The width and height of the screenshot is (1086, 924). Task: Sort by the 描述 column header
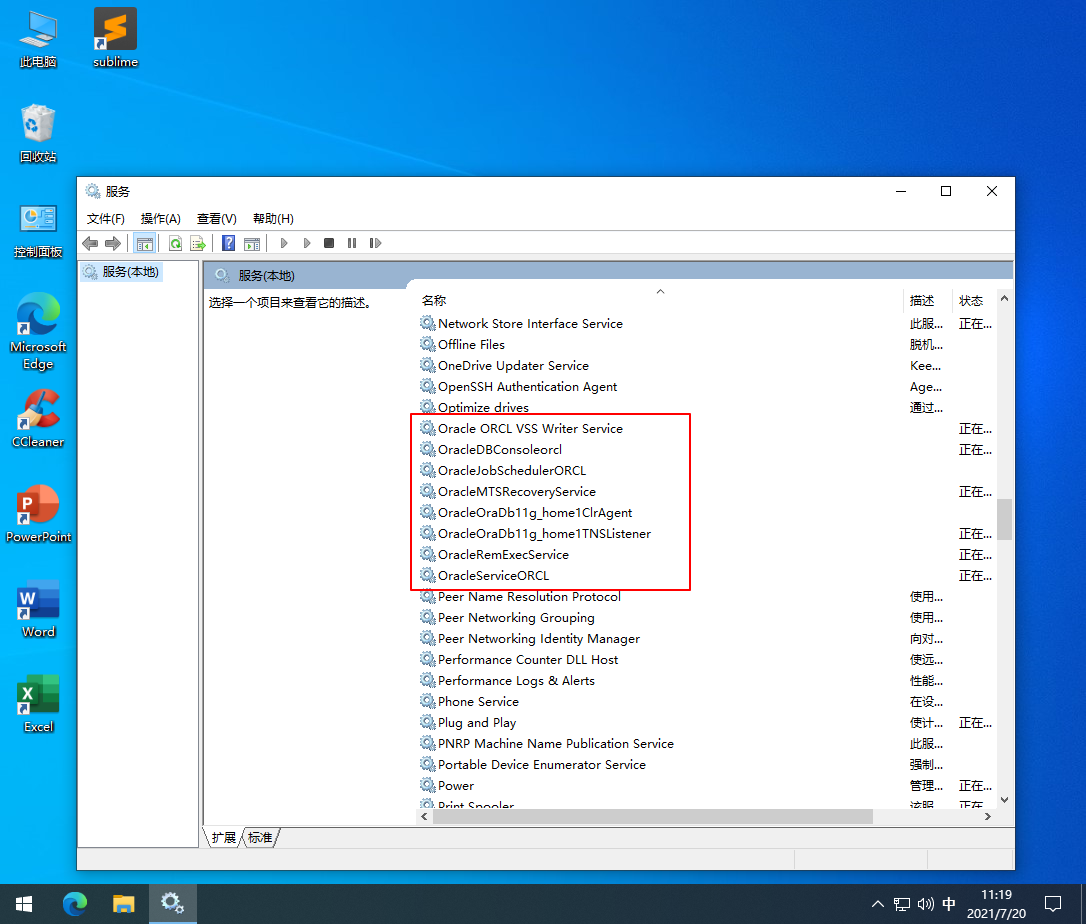point(922,301)
